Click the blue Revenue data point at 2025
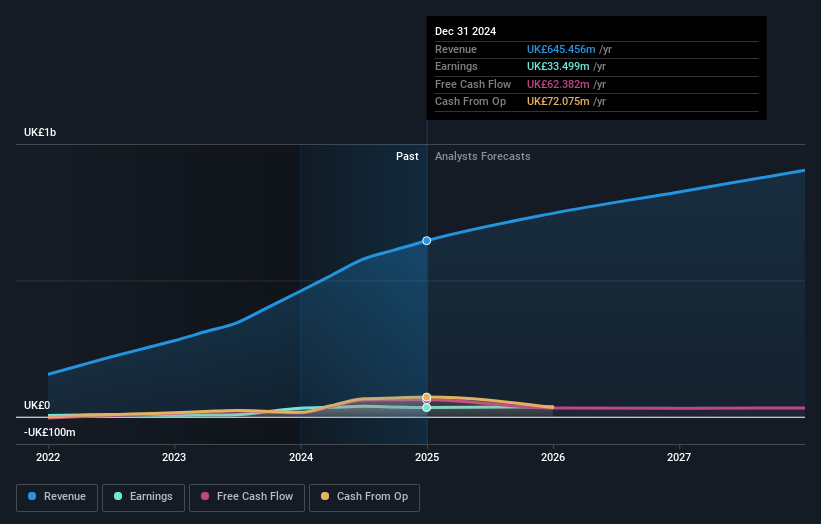 coord(427,241)
